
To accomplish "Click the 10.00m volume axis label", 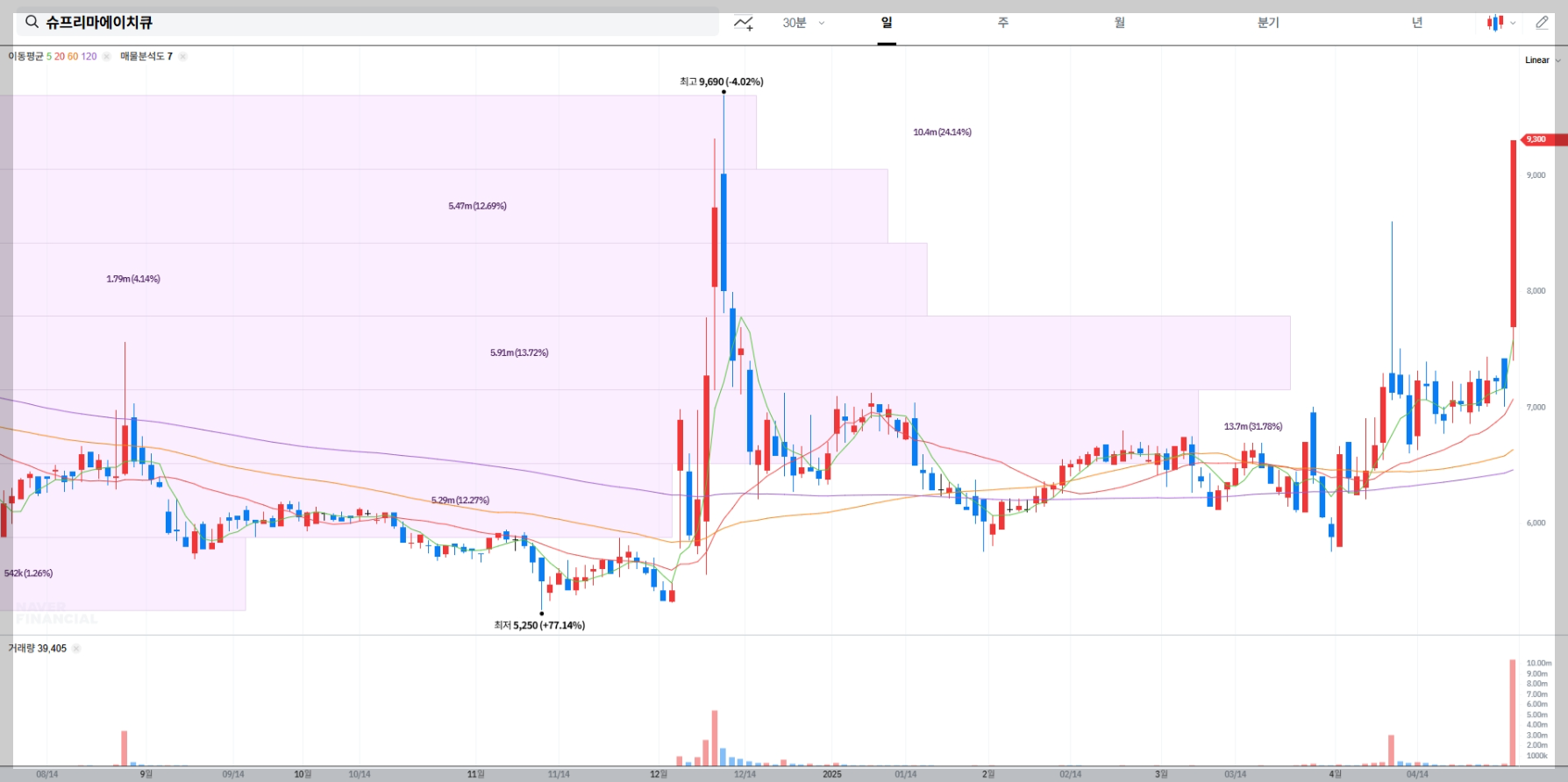I will pos(1538,664).
